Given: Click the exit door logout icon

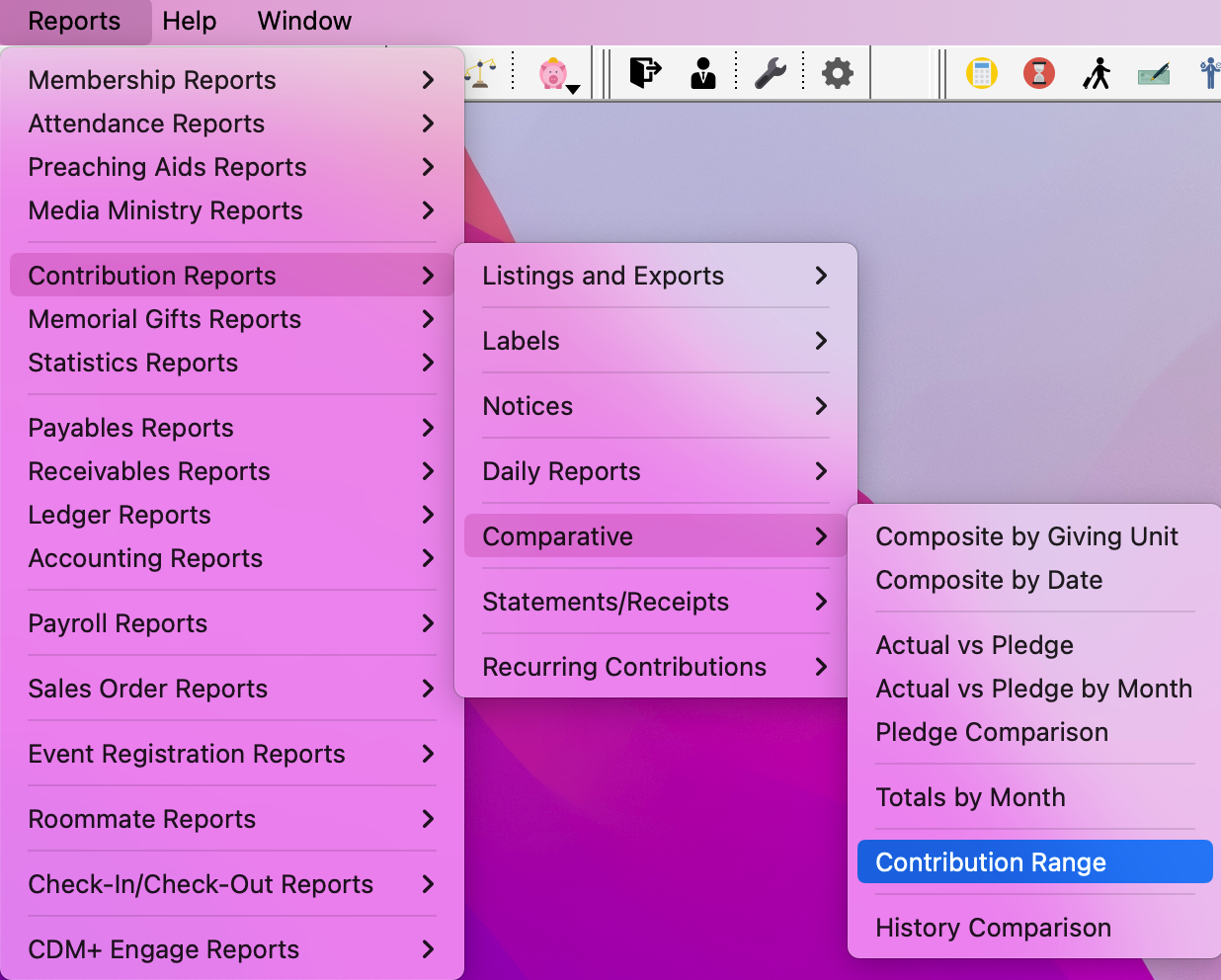Looking at the screenshot, I should (644, 73).
